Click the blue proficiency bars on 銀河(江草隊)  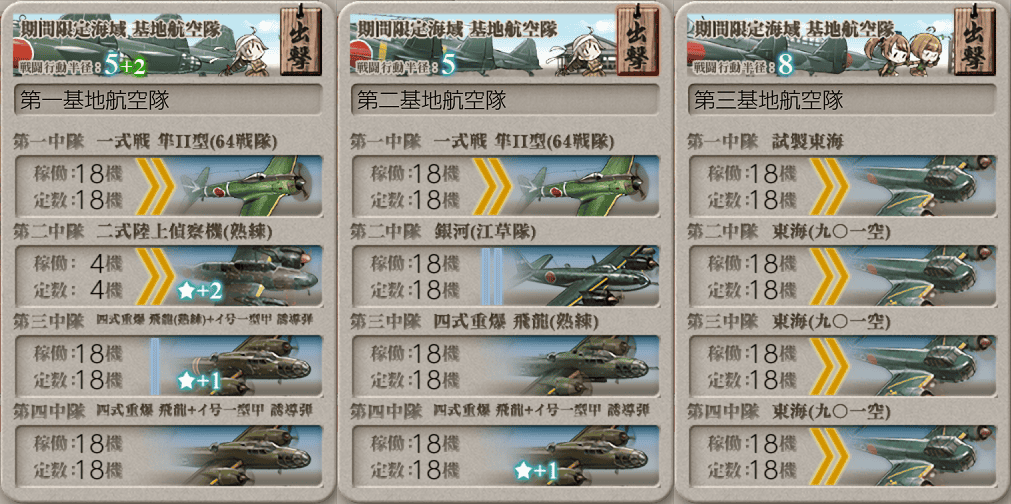point(492,275)
